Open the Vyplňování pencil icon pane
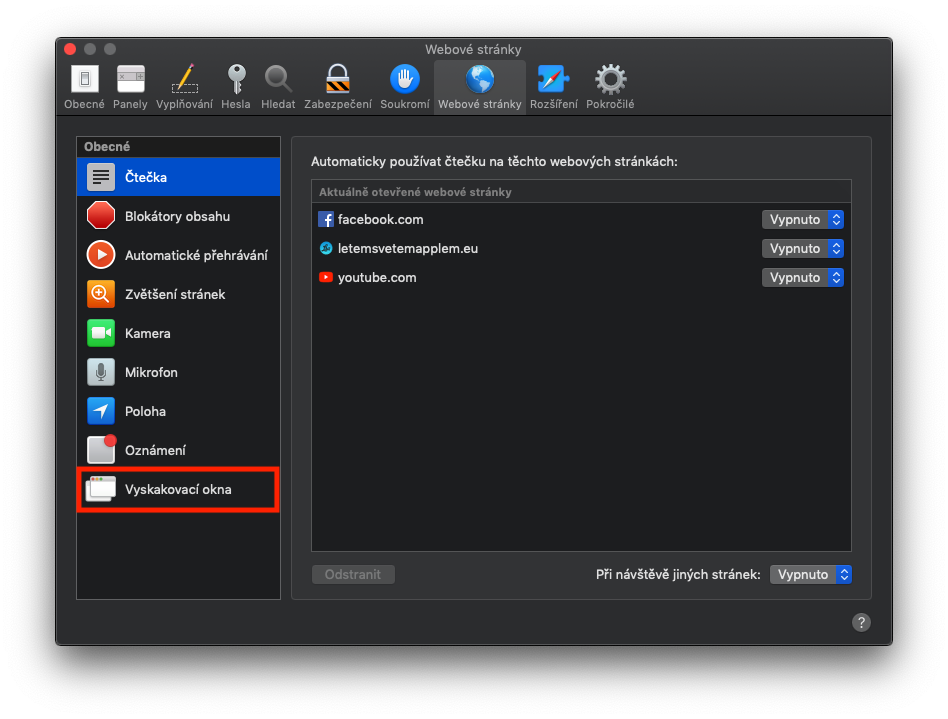948x719 pixels. point(184,88)
